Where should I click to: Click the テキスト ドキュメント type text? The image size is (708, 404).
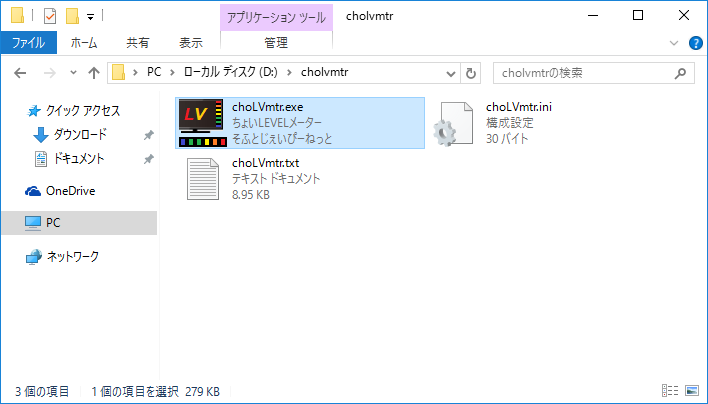276,179
